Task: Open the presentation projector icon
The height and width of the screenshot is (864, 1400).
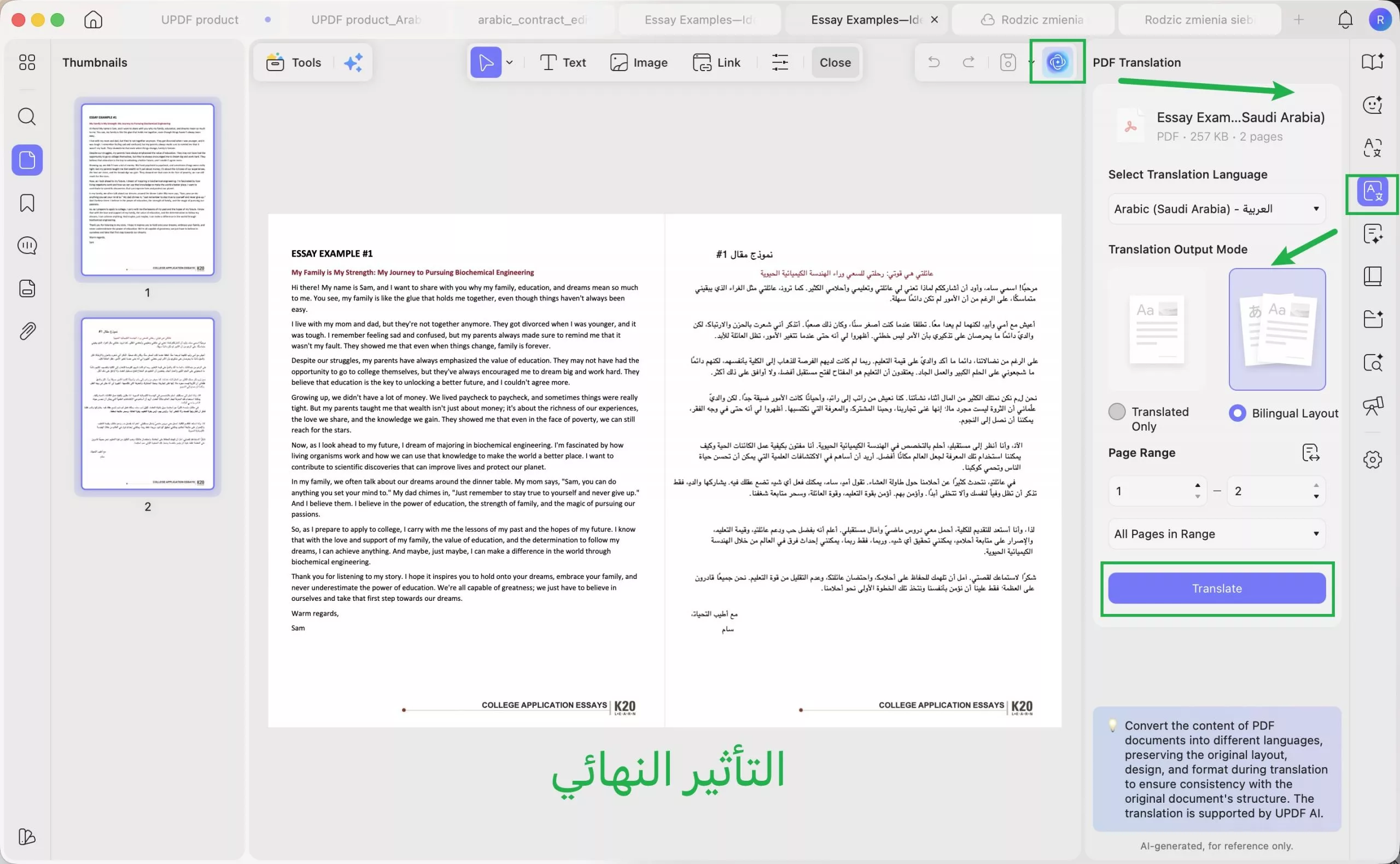Action: (x=1373, y=405)
